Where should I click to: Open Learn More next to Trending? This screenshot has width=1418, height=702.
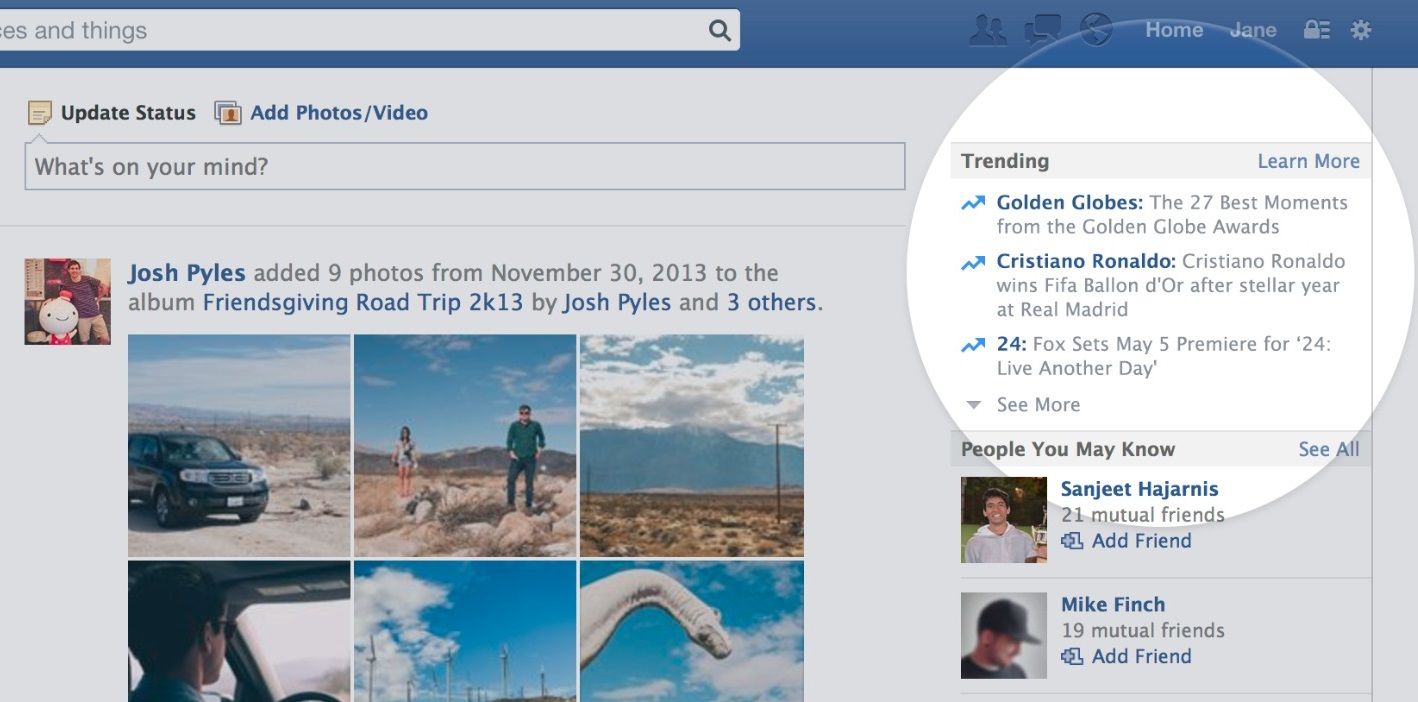[1308, 161]
